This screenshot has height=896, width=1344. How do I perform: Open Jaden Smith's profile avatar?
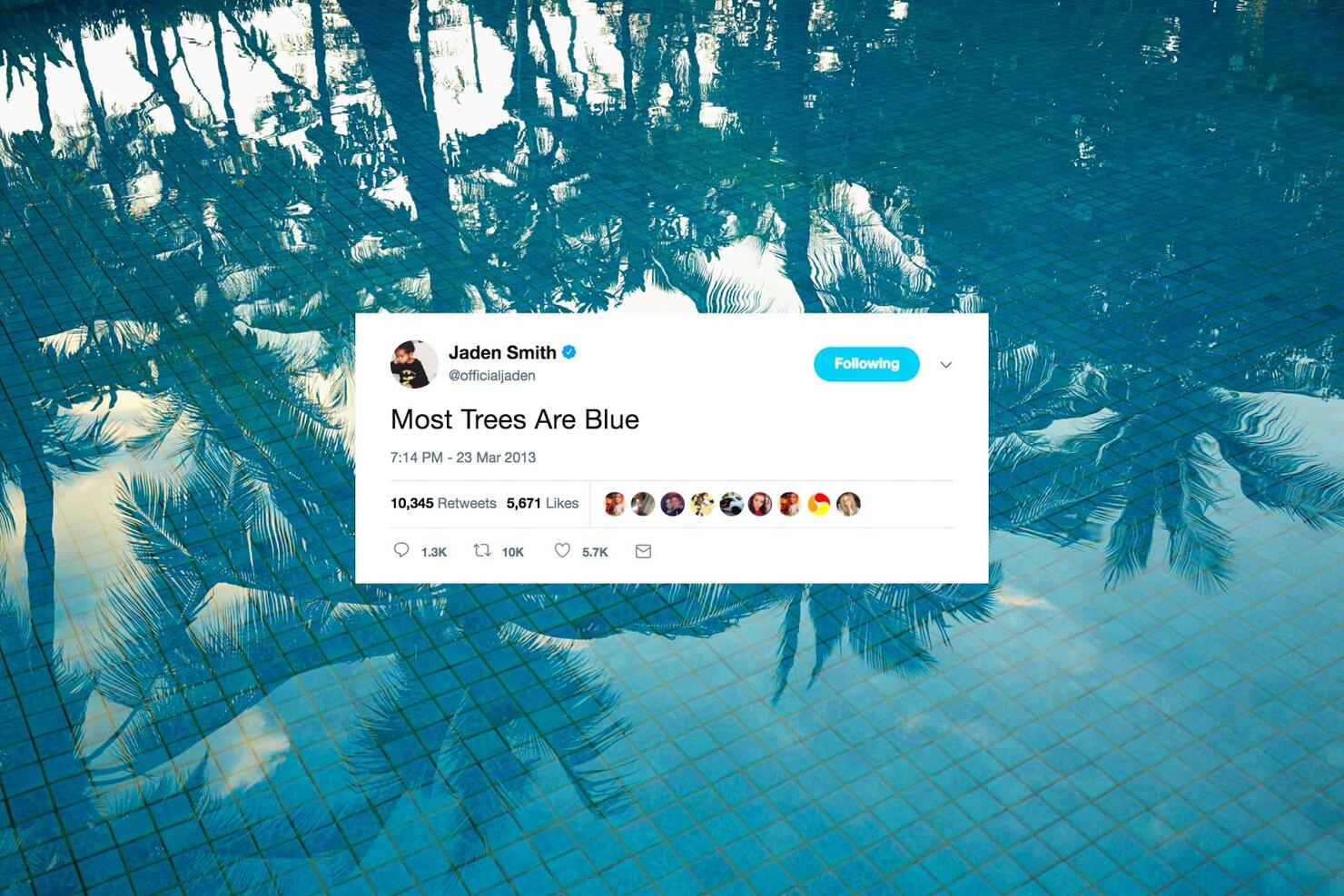tap(414, 364)
